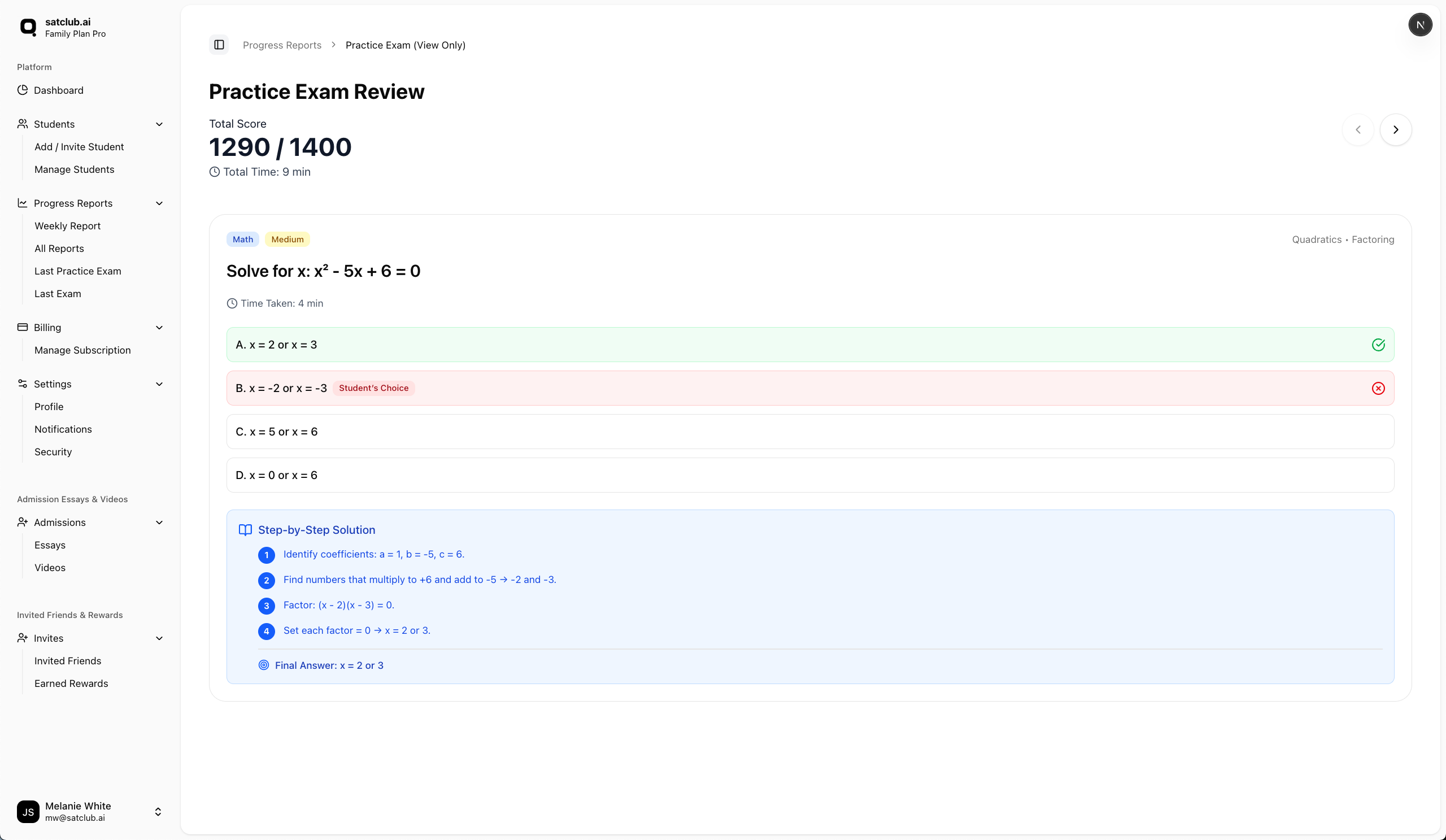This screenshot has width=1446, height=840.
Task: Open Manage Subscription
Action: coord(82,350)
